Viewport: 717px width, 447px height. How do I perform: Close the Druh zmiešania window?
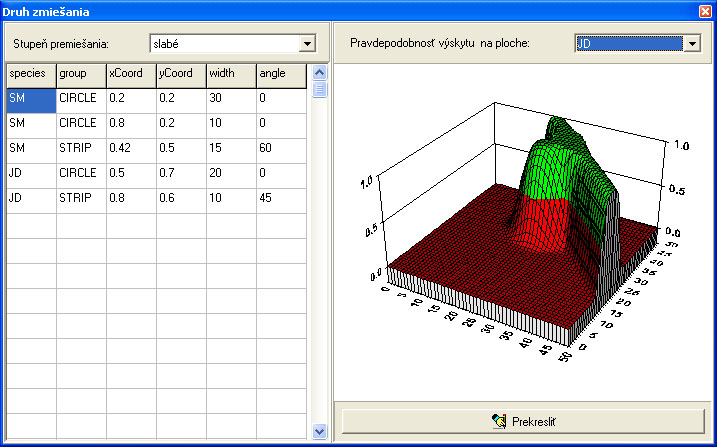tap(704, 12)
